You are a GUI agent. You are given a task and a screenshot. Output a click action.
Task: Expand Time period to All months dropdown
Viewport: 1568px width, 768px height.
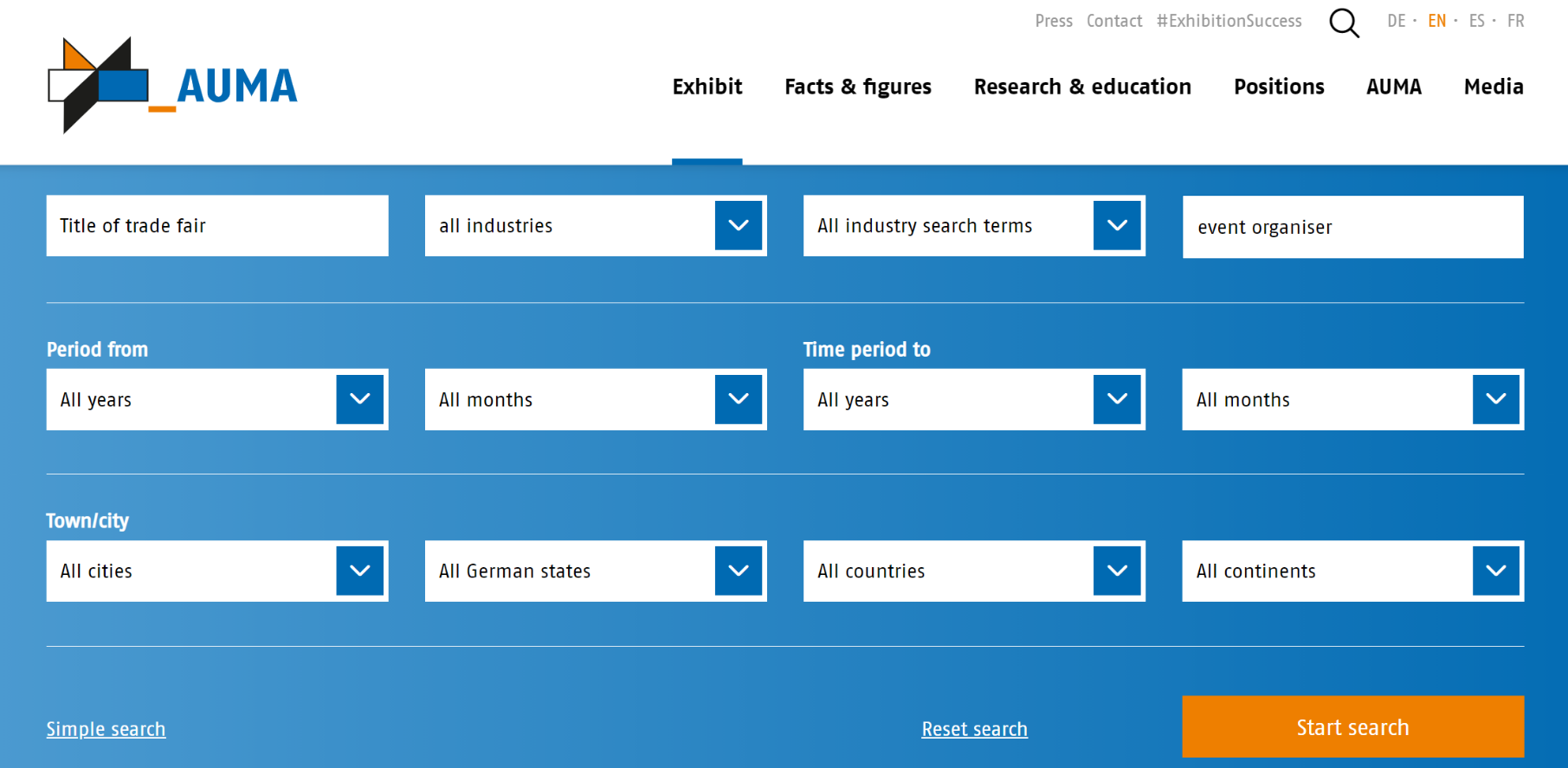pos(1353,399)
